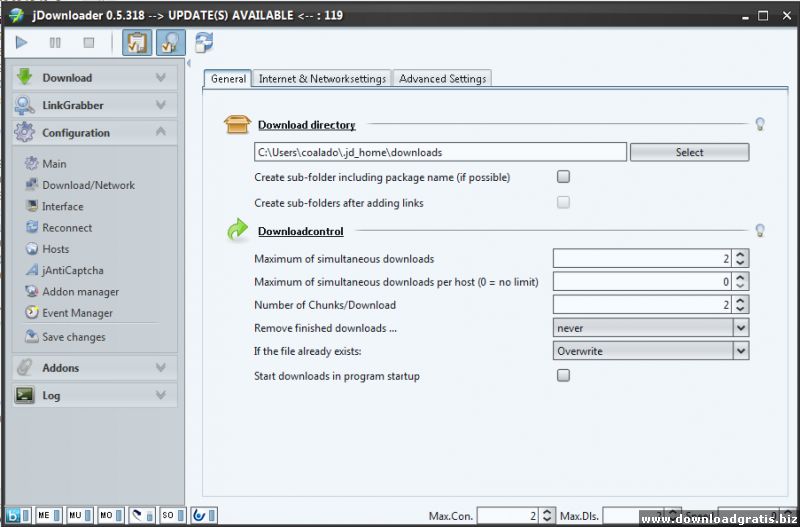
Task: Click the Configuration gear icon
Action: (x=24, y=132)
